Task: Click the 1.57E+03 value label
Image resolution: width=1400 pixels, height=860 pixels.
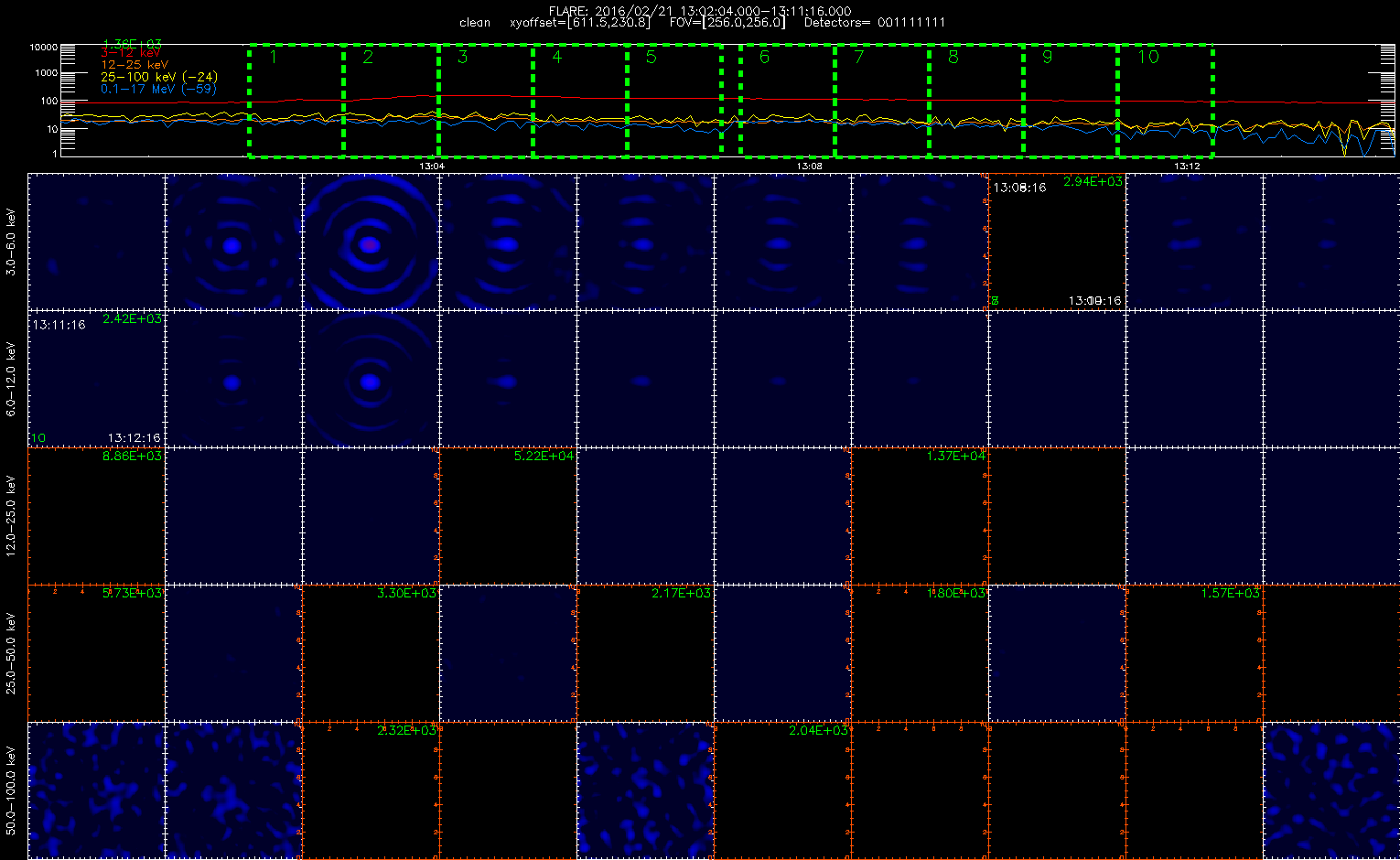Action: 1231,594
